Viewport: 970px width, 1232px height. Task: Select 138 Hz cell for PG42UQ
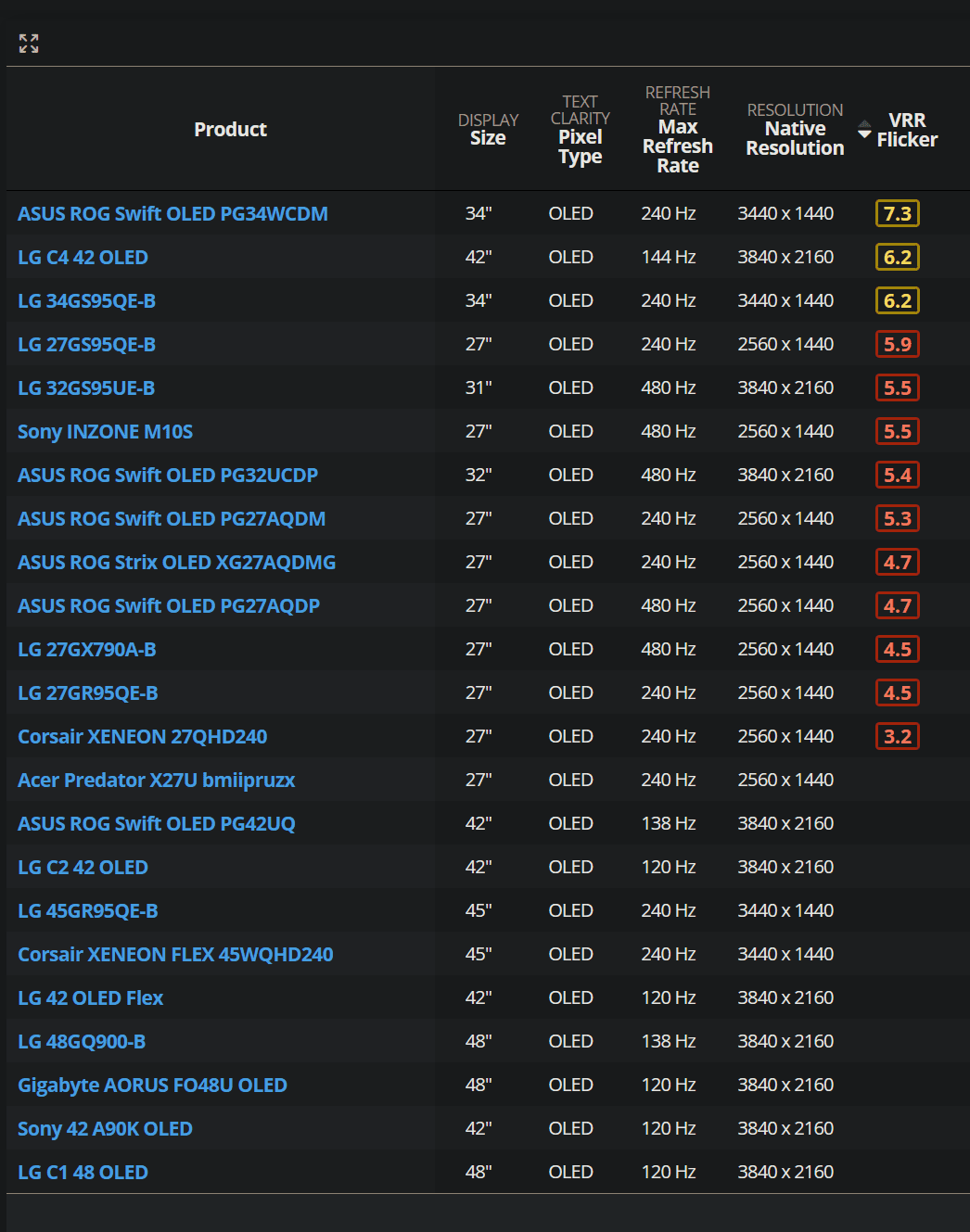(x=669, y=824)
